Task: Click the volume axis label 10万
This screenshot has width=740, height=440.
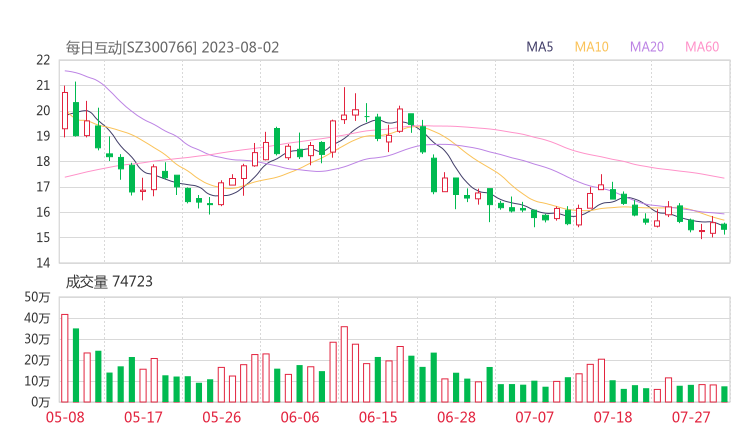Action: 37,381
